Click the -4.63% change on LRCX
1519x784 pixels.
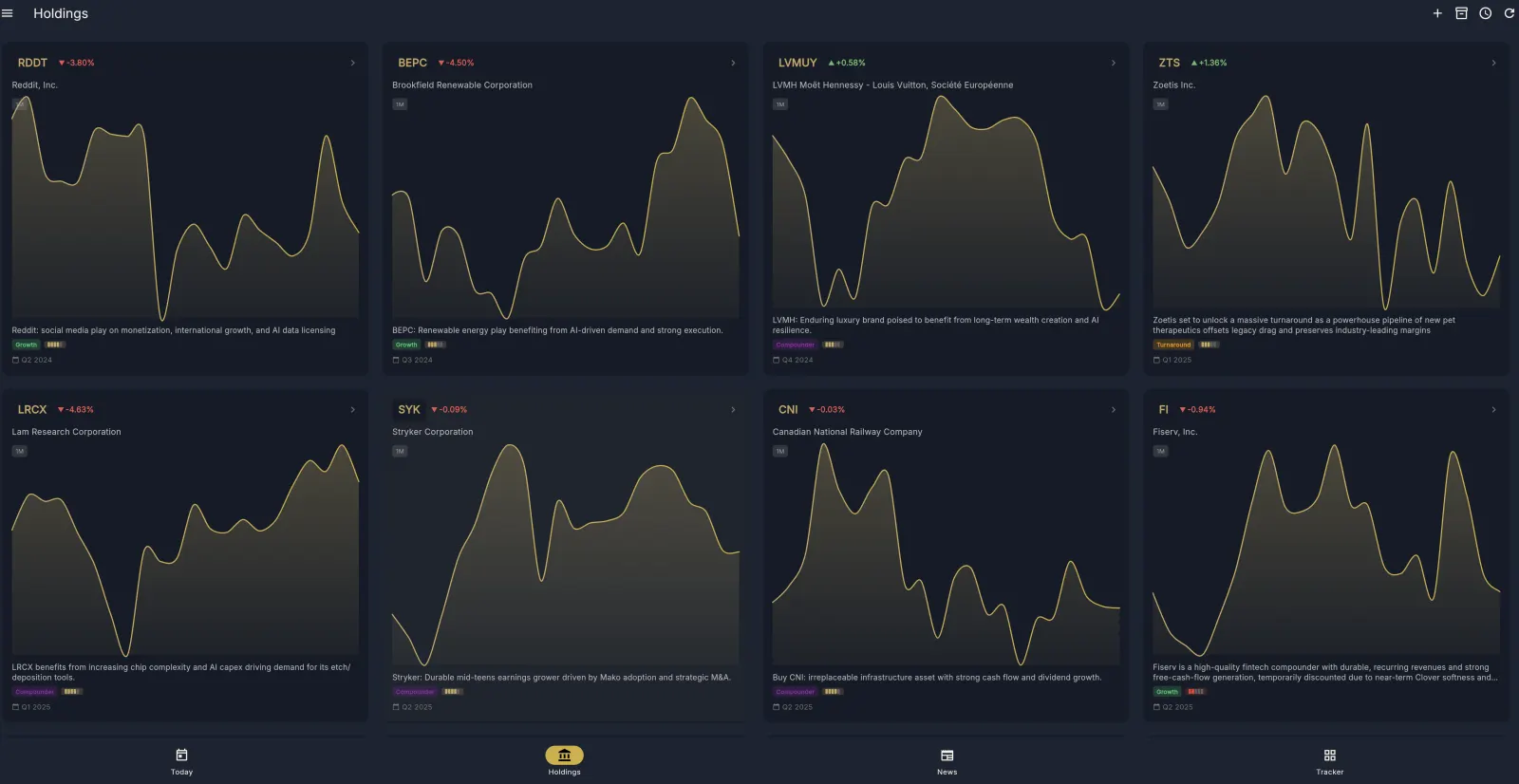pyautogui.click(x=76, y=409)
